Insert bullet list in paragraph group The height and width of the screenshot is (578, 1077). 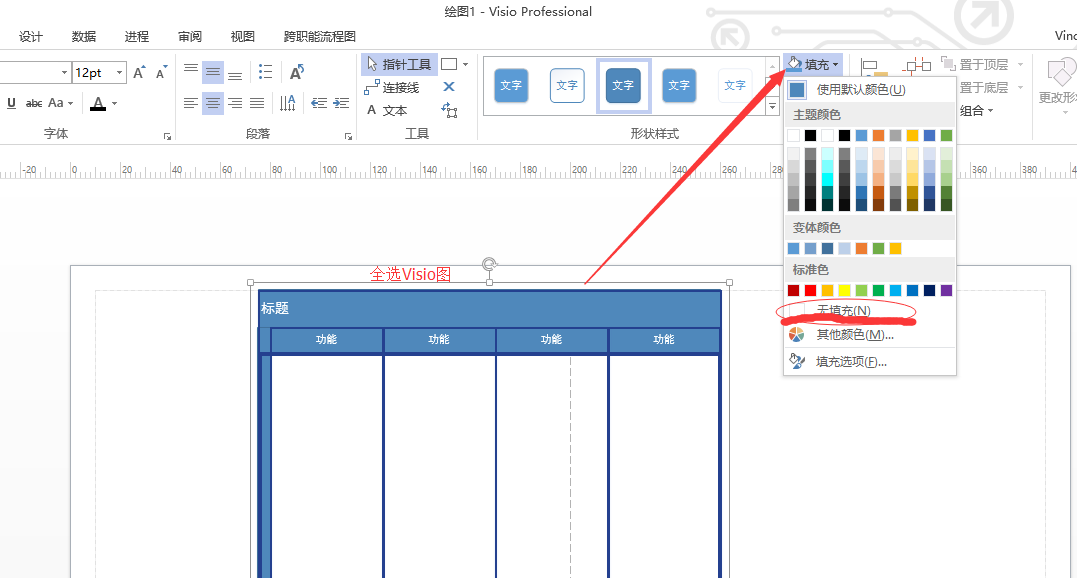(x=265, y=71)
